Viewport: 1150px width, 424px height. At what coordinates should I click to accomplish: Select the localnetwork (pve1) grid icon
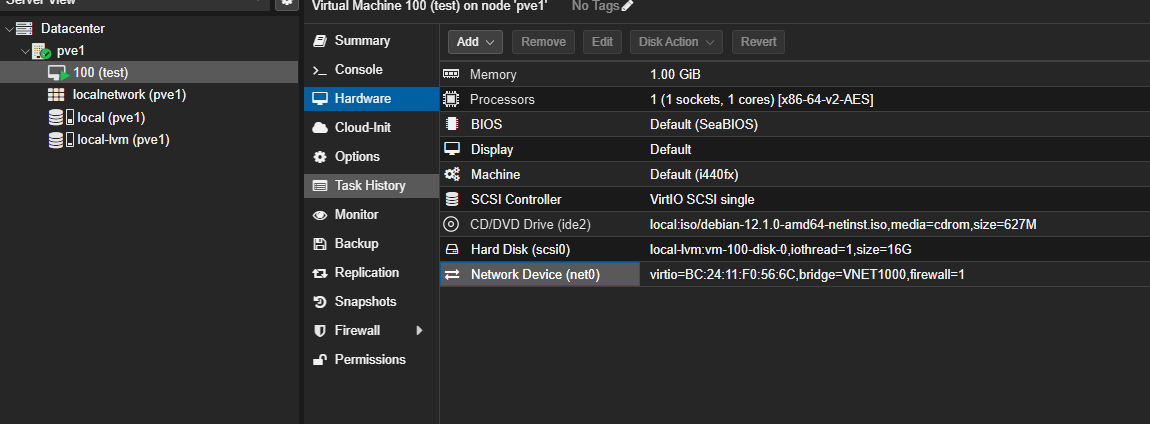click(57, 95)
